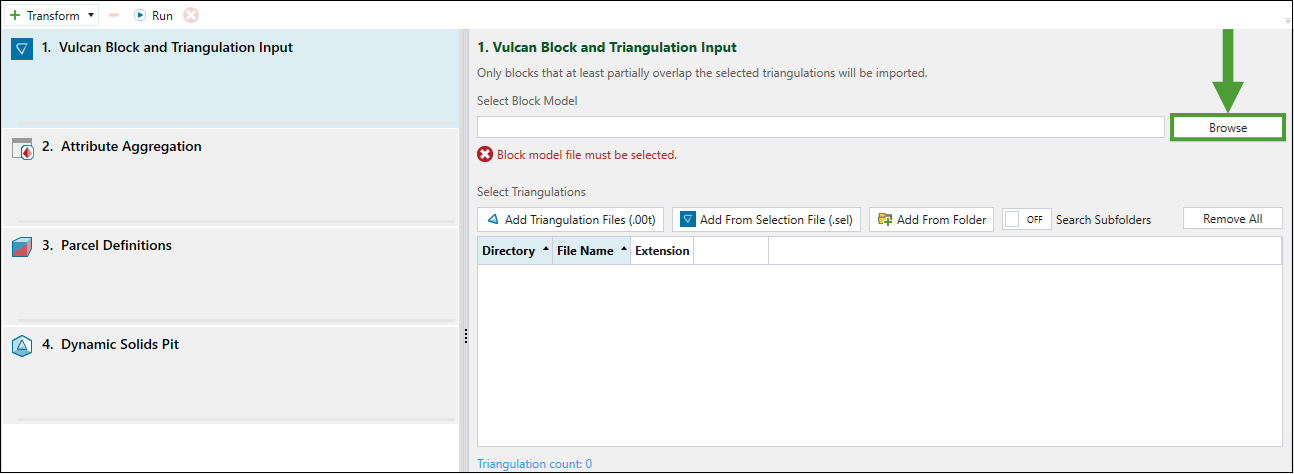The image size is (1294, 474).
Task: Click the green plus Transform icon
Action: point(15,16)
